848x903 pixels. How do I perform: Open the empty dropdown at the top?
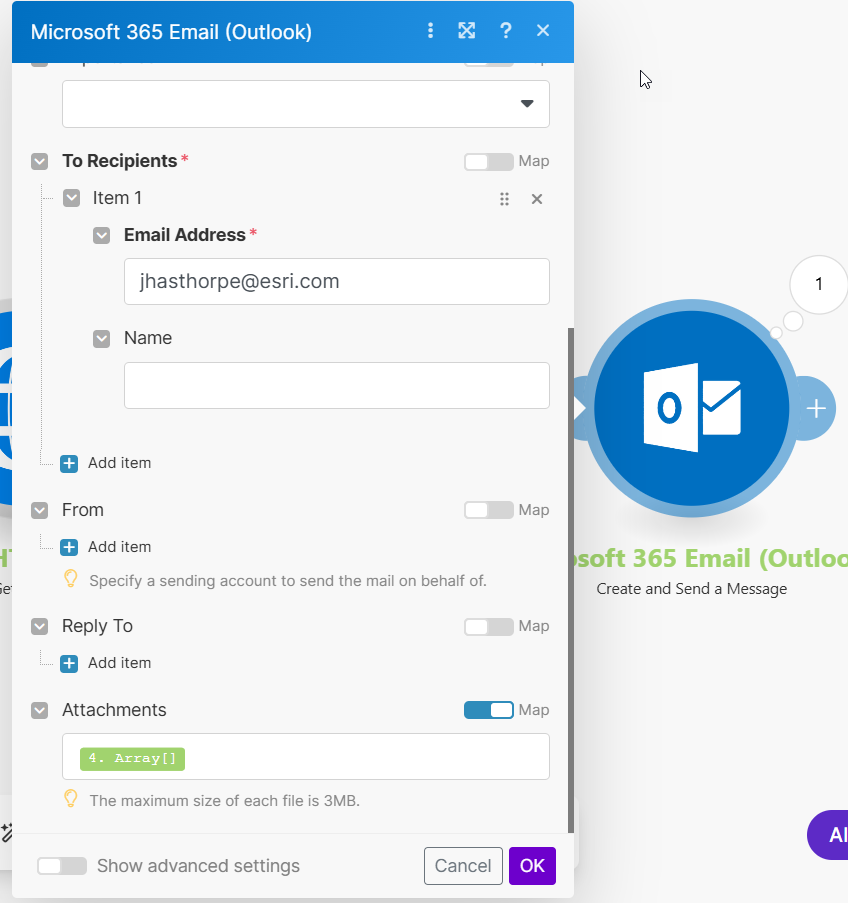(x=306, y=104)
